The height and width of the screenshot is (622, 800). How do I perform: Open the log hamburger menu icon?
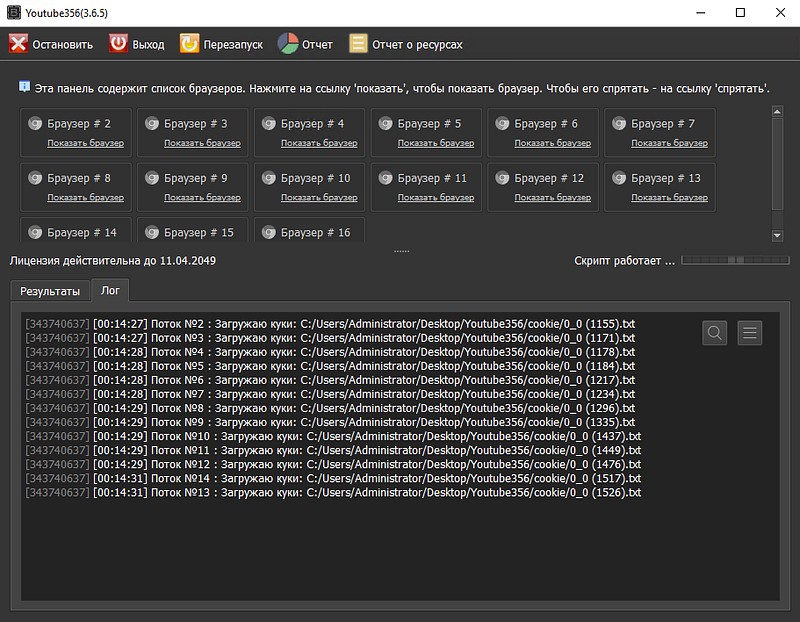(x=750, y=333)
